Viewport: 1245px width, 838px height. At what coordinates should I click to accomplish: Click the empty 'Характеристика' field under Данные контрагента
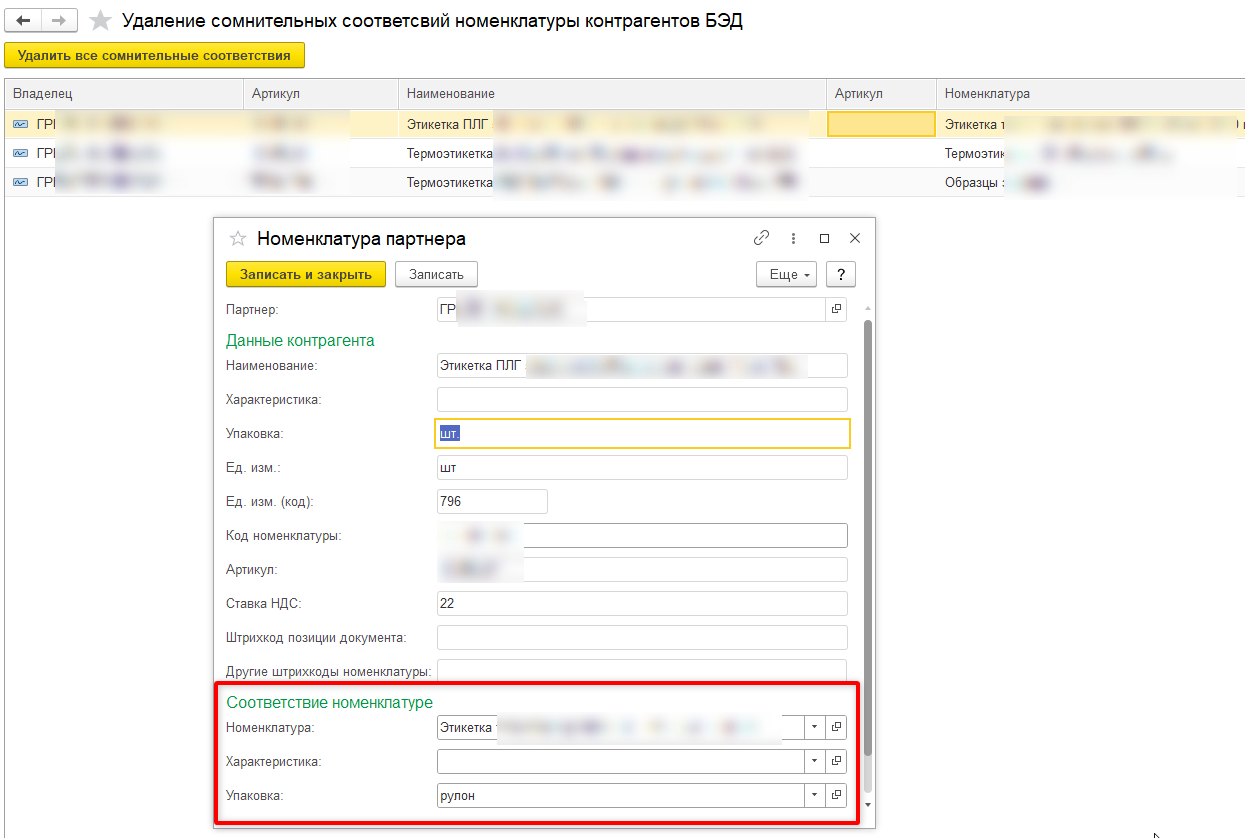642,399
